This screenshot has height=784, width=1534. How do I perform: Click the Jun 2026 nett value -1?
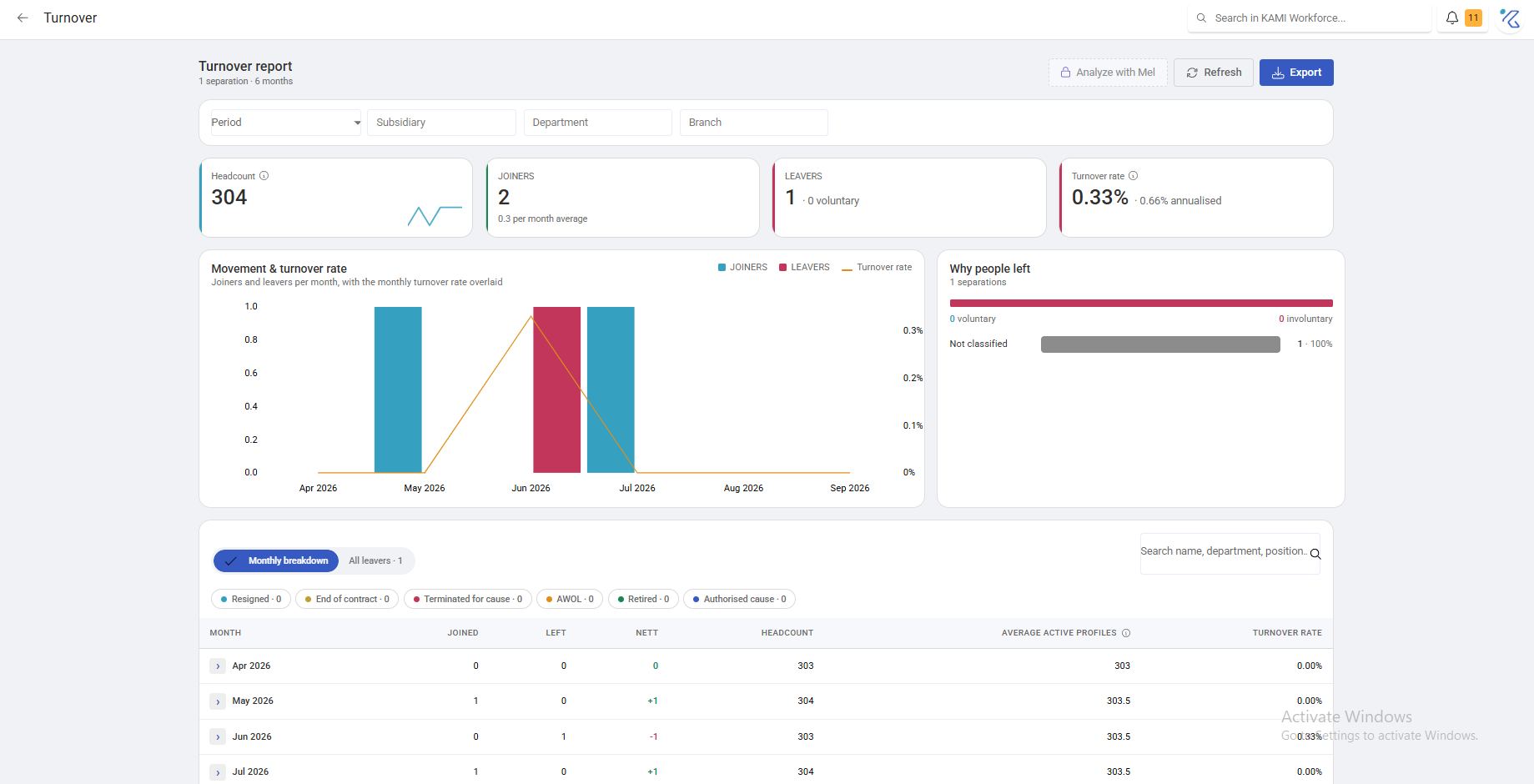click(654, 737)
